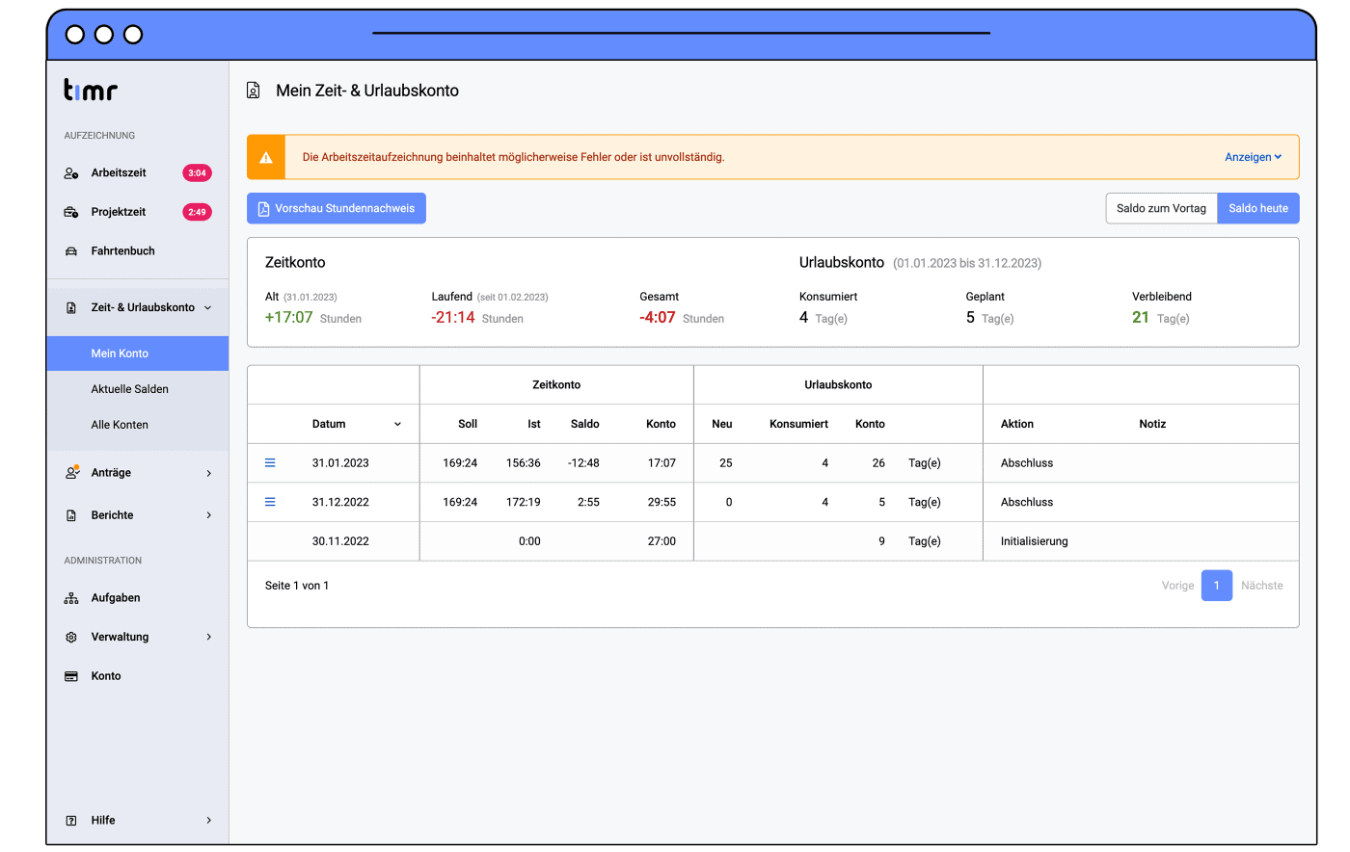
Task: Click Alt value +17:07
Action: [x=289, y=318]
